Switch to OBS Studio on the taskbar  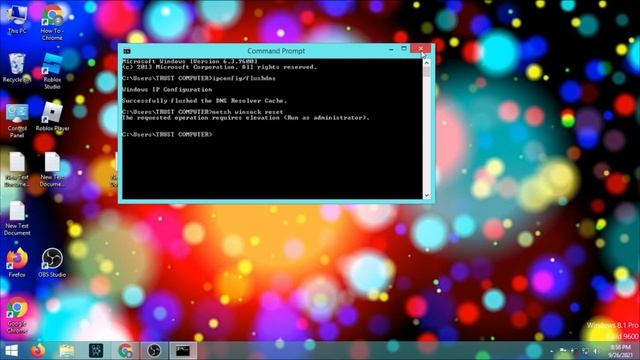coord(154,351)
